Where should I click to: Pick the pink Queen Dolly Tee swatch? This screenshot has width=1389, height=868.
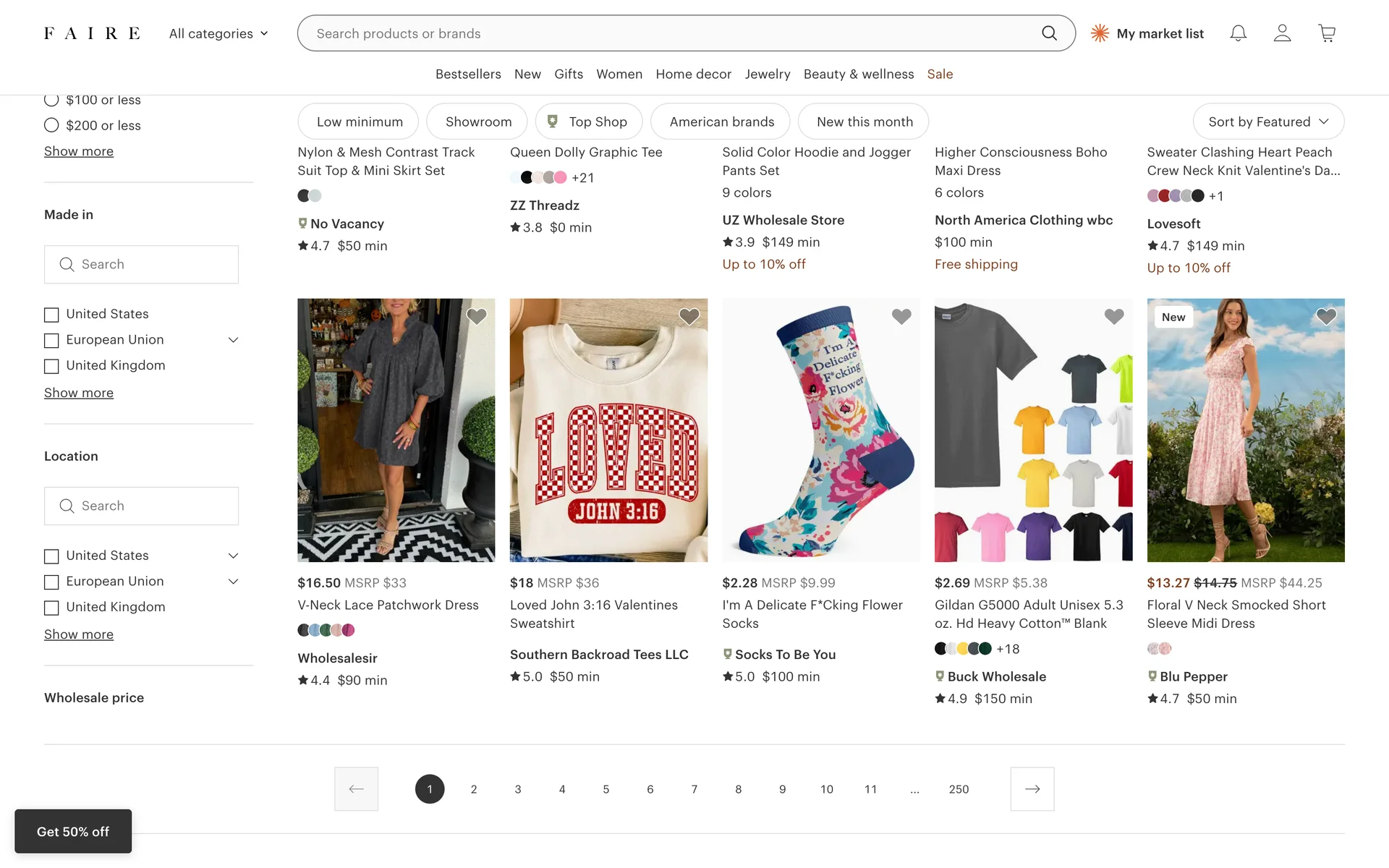pos(561,177)
